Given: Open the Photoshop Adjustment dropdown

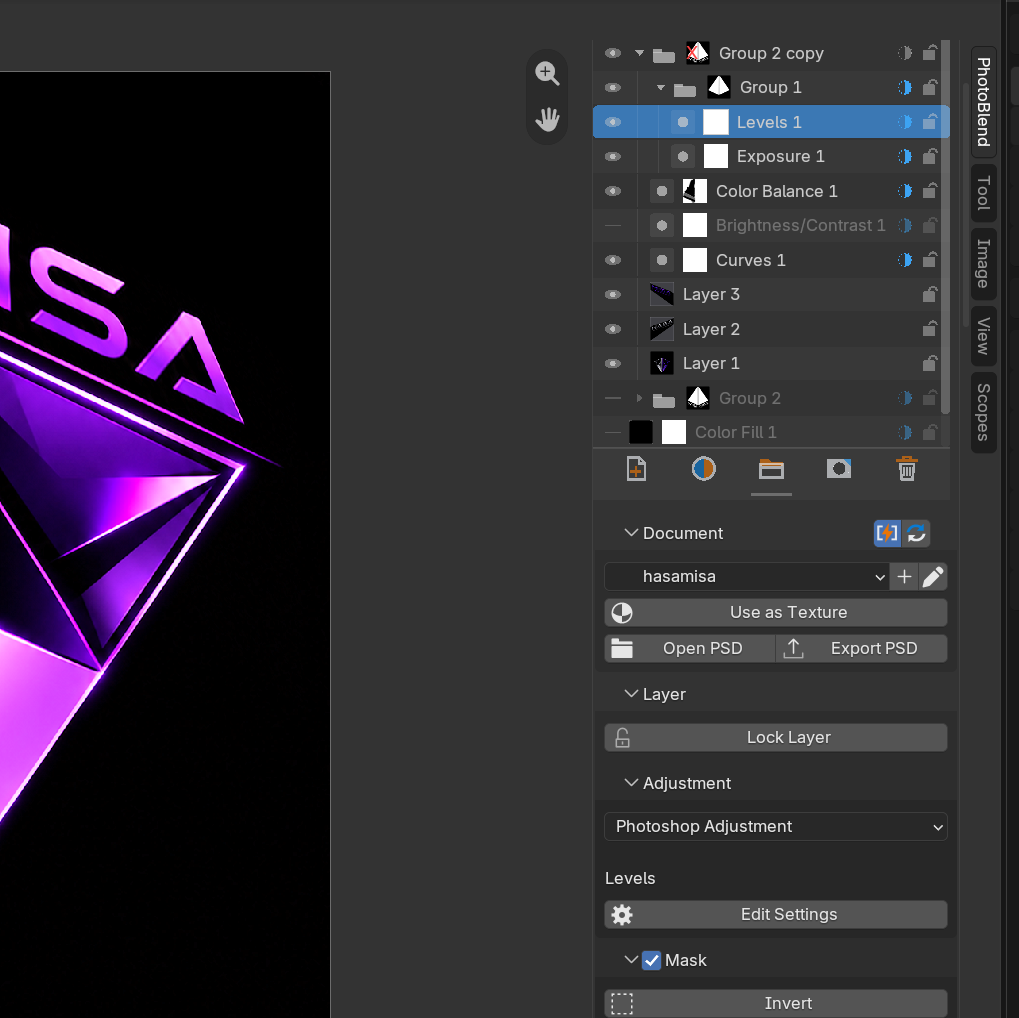Looking at the screenshot, I should 776,826.
